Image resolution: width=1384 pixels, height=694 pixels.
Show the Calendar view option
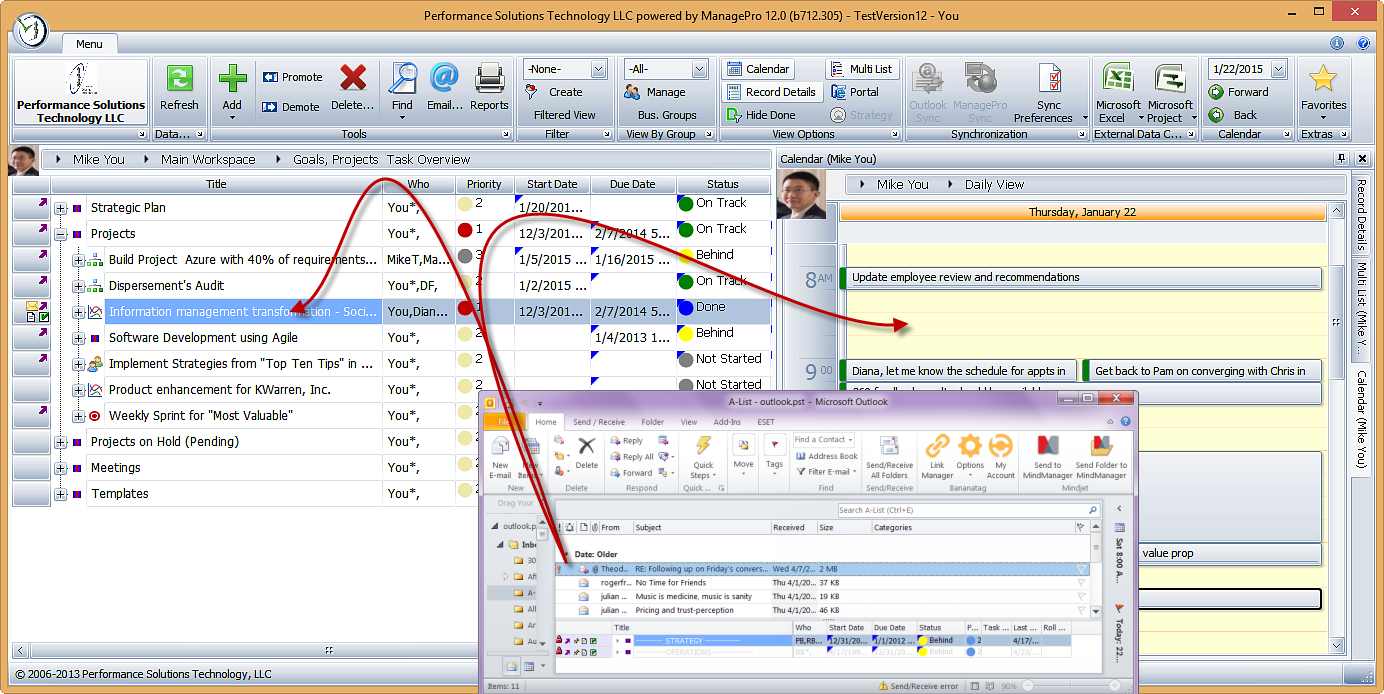[x=757, y=69]
